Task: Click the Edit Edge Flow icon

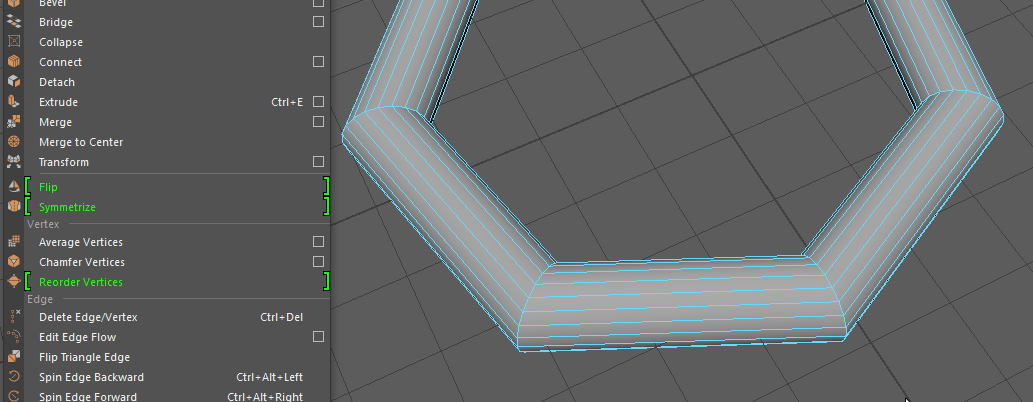Action: [14, 337]
